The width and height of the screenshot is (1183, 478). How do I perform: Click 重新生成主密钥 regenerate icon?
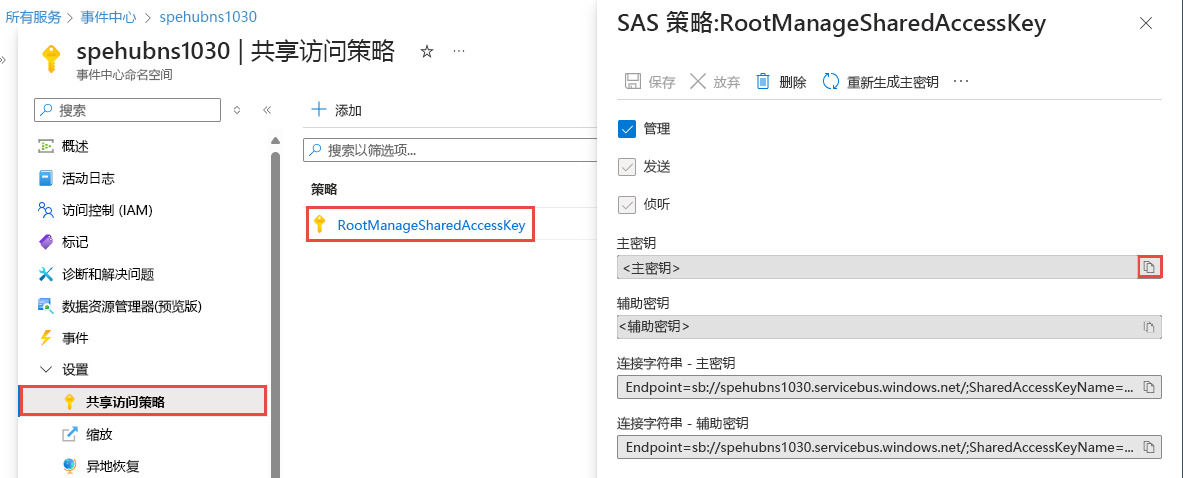coord(831,82)
